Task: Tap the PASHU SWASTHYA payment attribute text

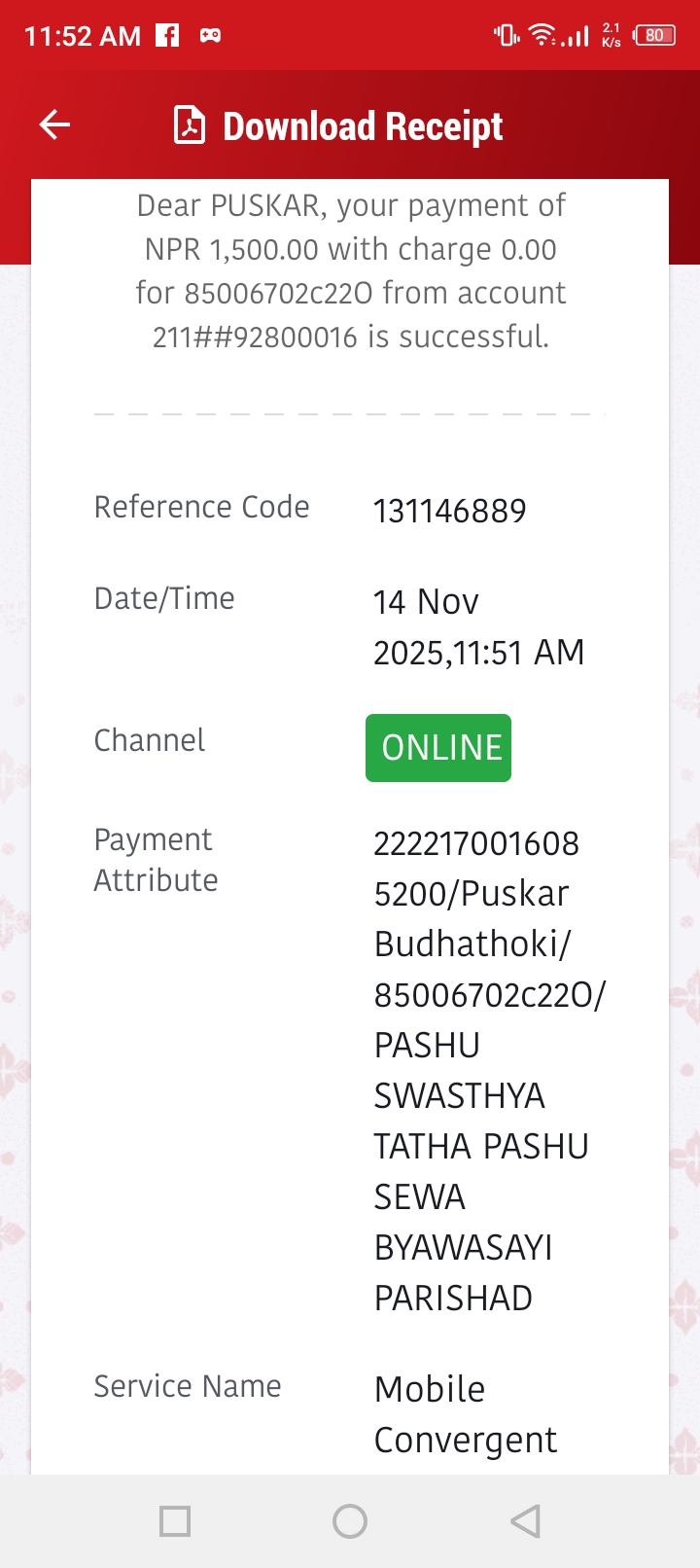Action: tap(459, 1070)
